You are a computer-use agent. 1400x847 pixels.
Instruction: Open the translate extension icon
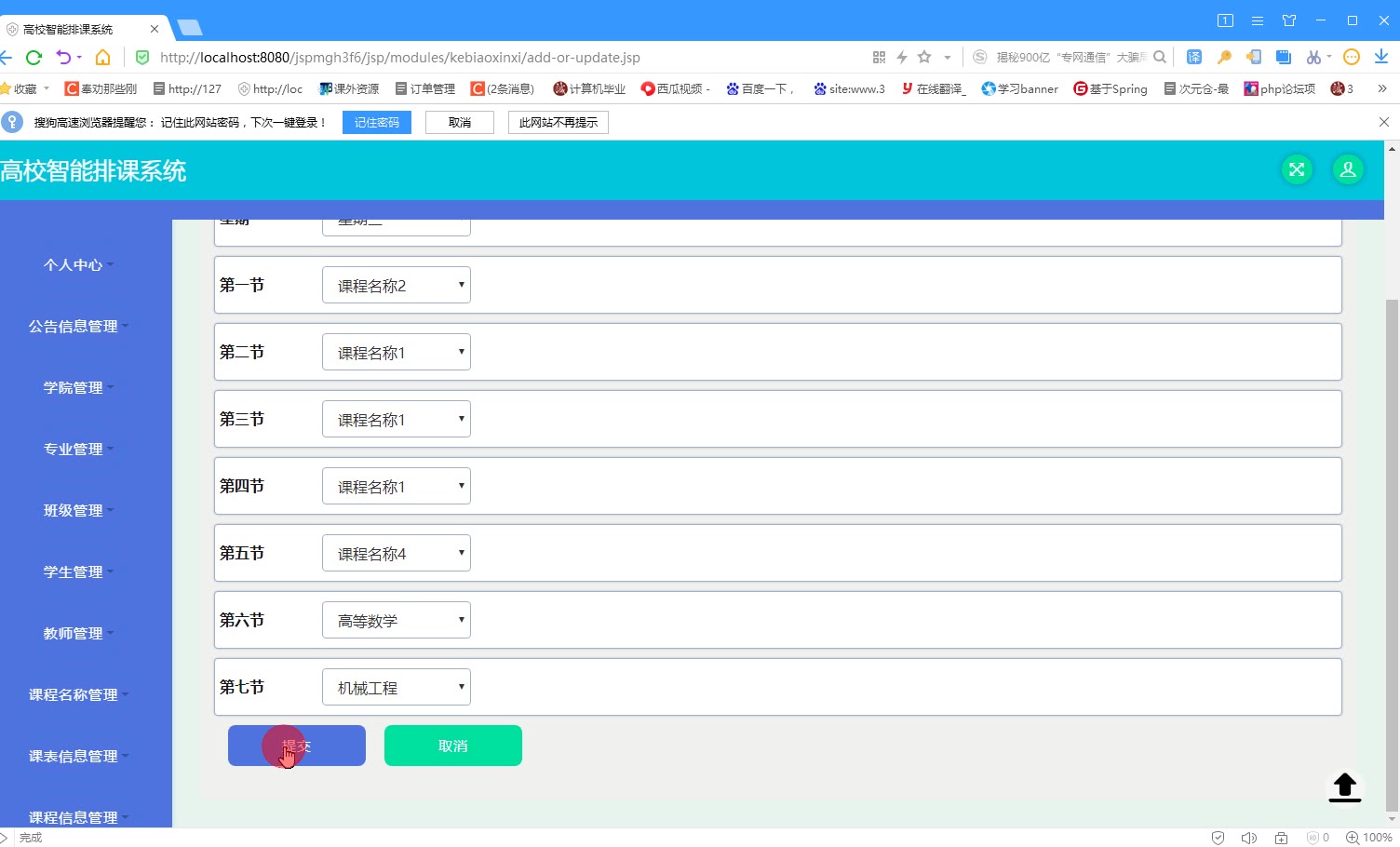point(1194,58)
